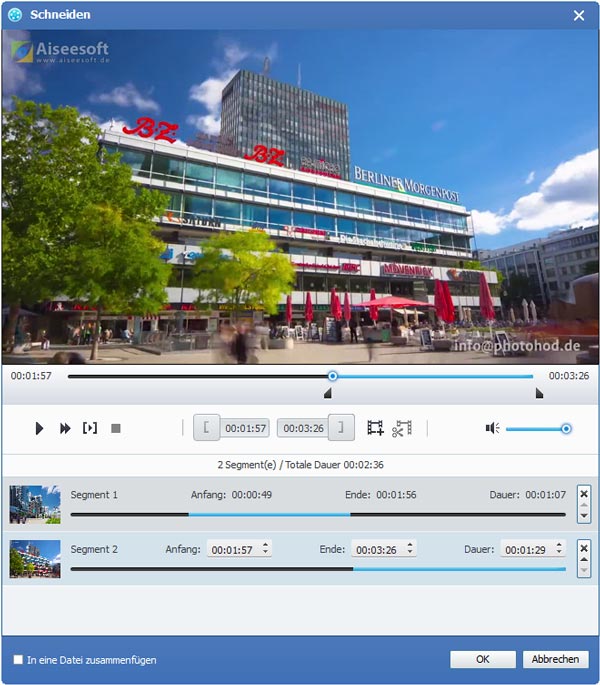Image resolution: width=600 pixels, height=685 pixels.
Task: Click Segment 2 range bar
Action: 318,569
